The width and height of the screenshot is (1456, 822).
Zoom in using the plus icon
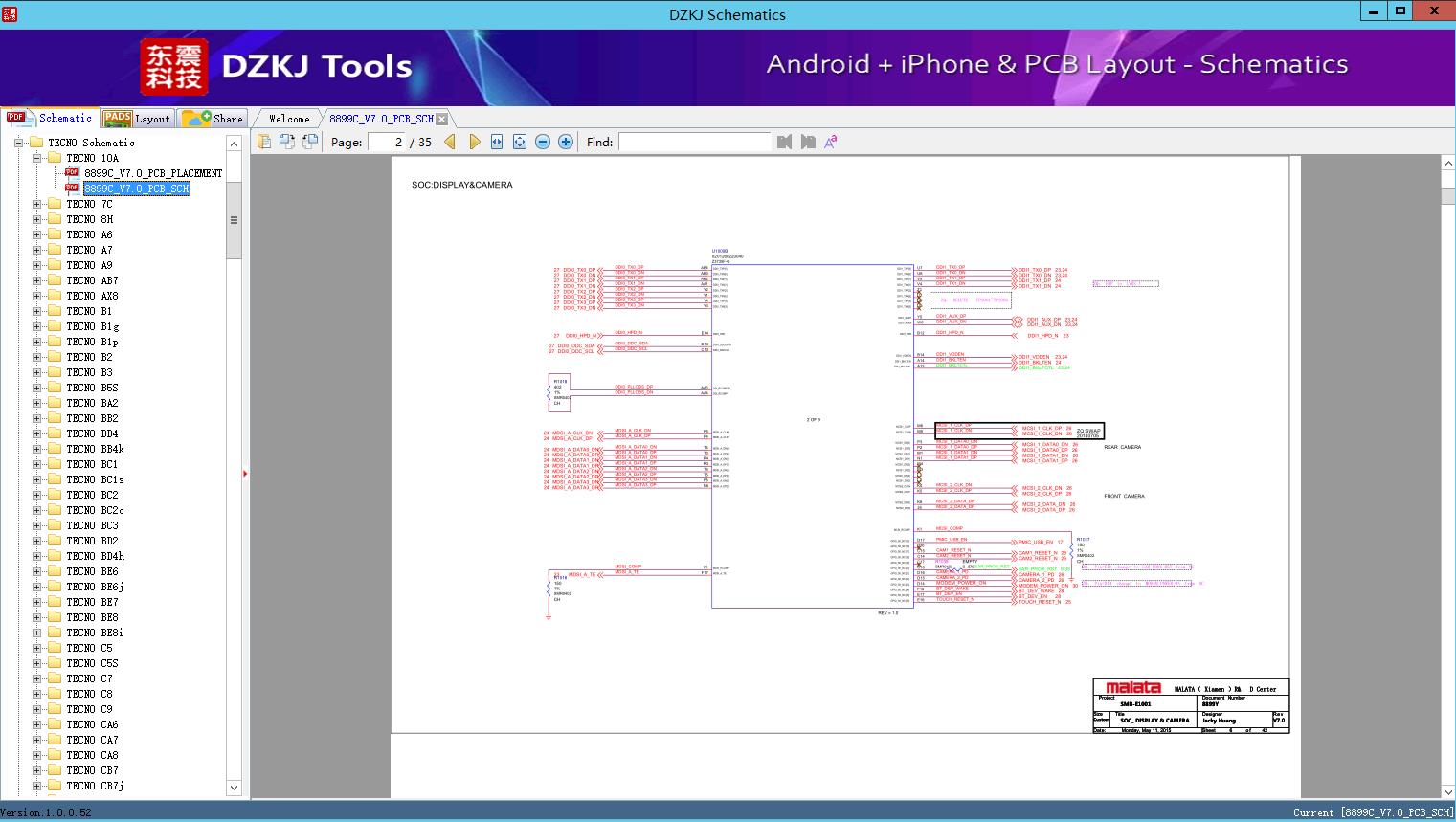566,142
